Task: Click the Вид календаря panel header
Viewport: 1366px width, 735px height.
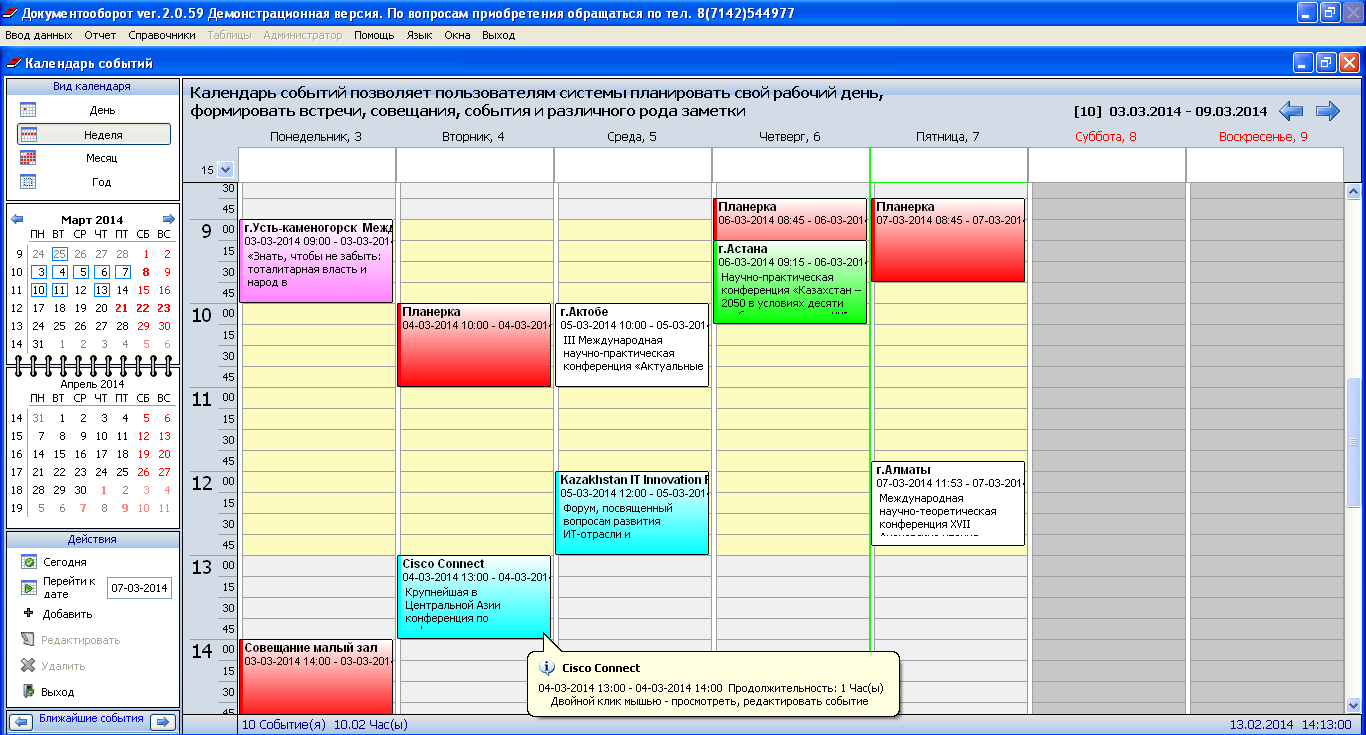Action: click(x=92, y=86)
